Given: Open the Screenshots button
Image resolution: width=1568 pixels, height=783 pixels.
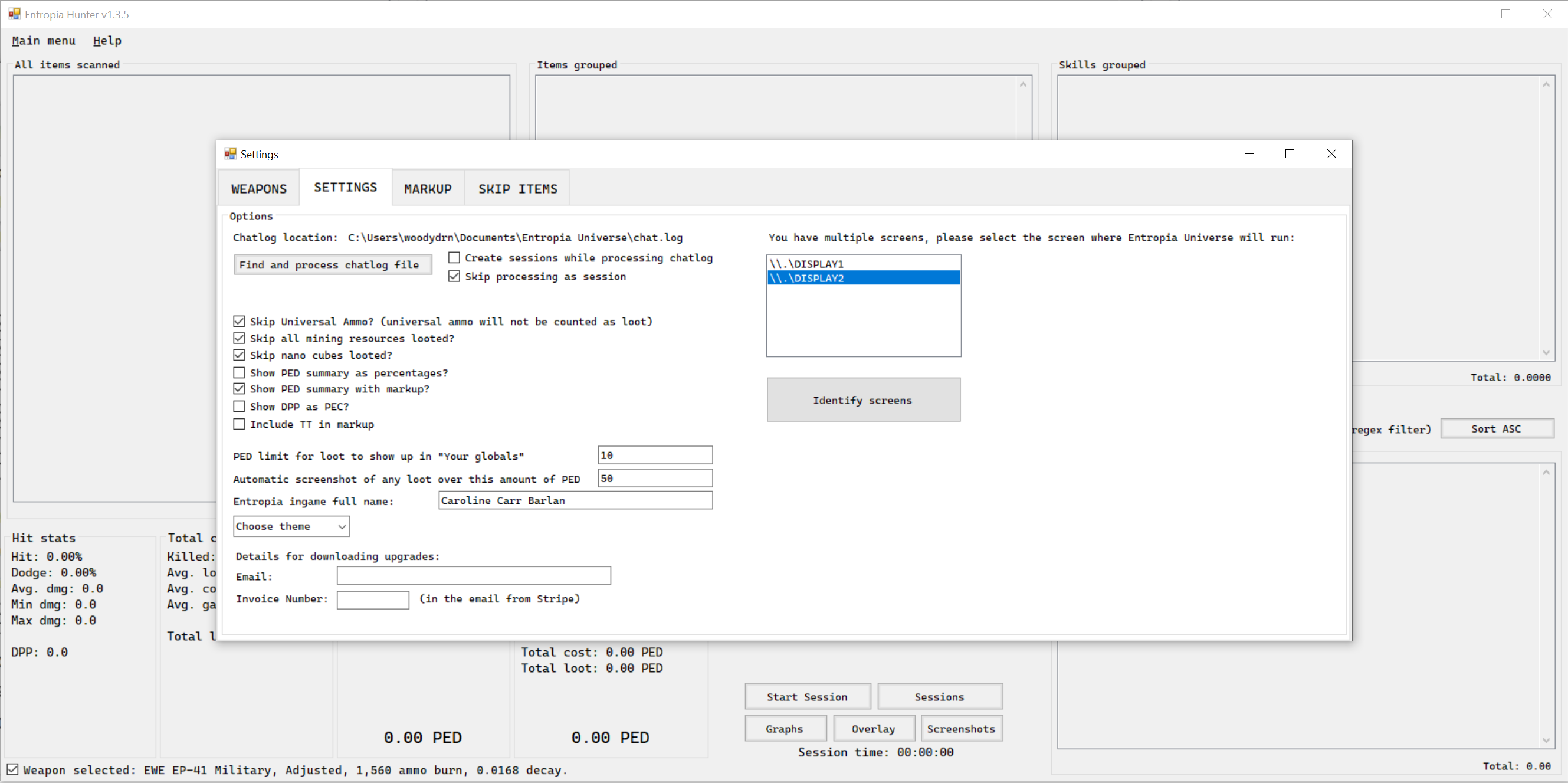Looking at the screenshot, I should tap(961, 729).
